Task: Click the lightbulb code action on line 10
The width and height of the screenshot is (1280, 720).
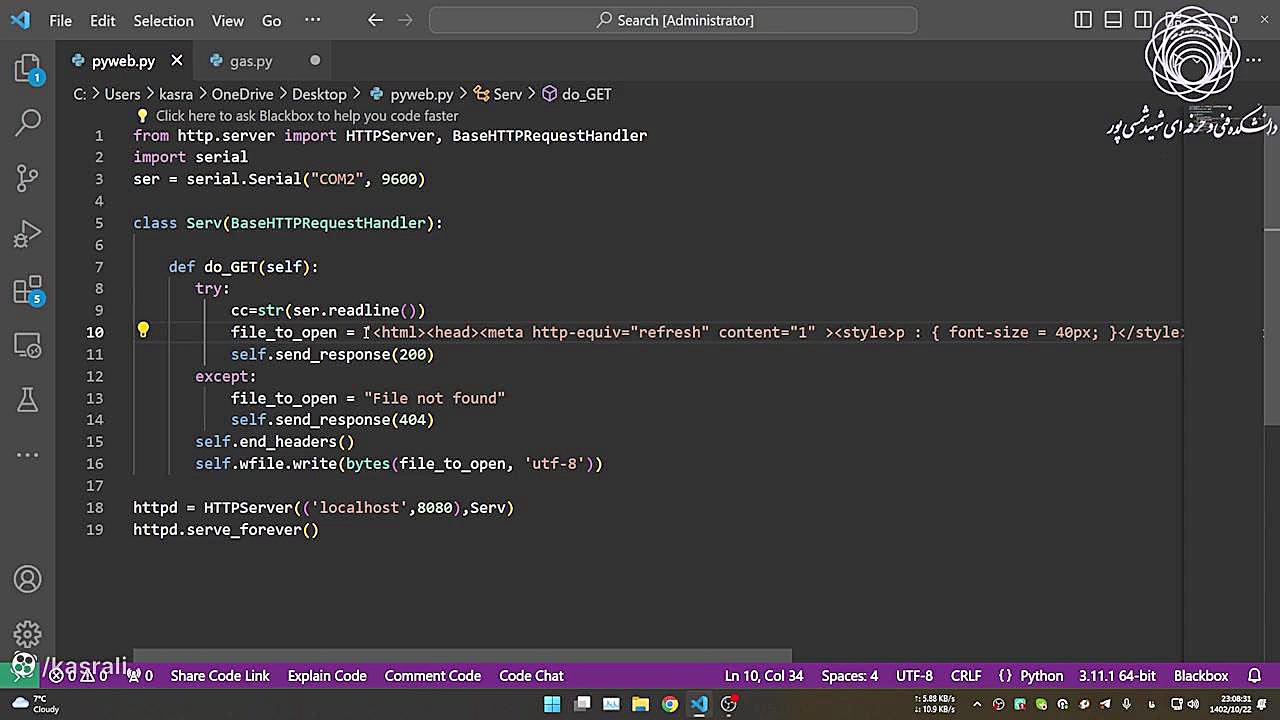Action: pos(143,331)
